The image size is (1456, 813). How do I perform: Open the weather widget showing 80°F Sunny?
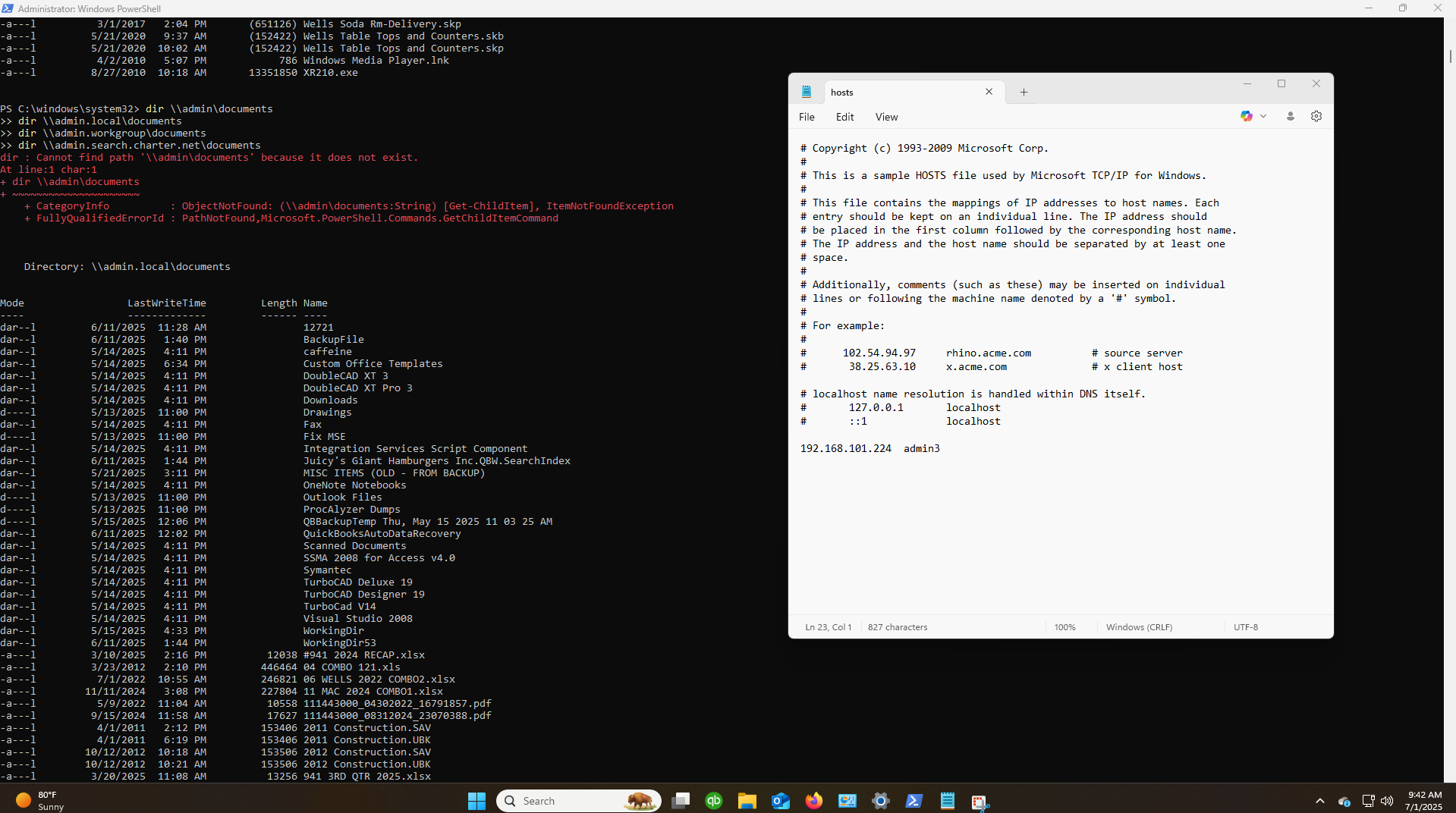40,801
